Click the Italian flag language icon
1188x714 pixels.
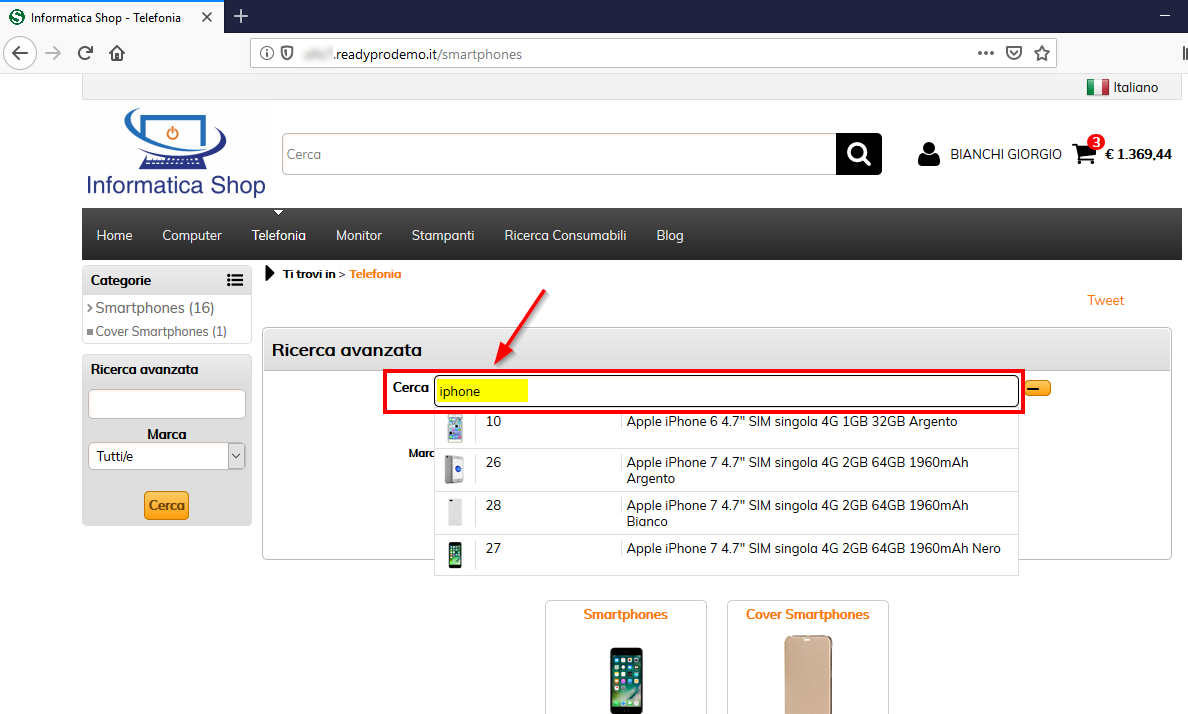(1097, 87)
